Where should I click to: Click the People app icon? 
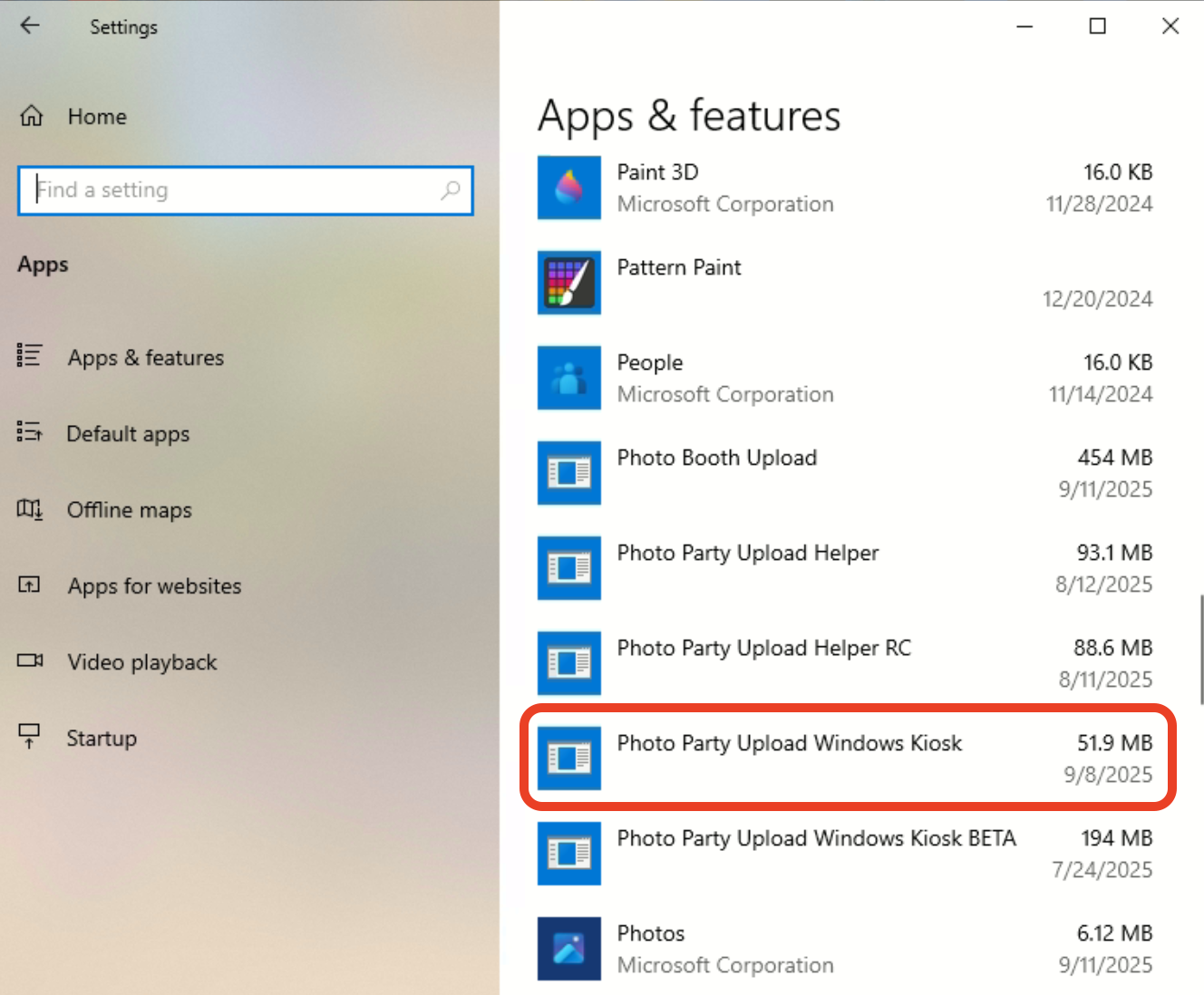pos(569,378)
